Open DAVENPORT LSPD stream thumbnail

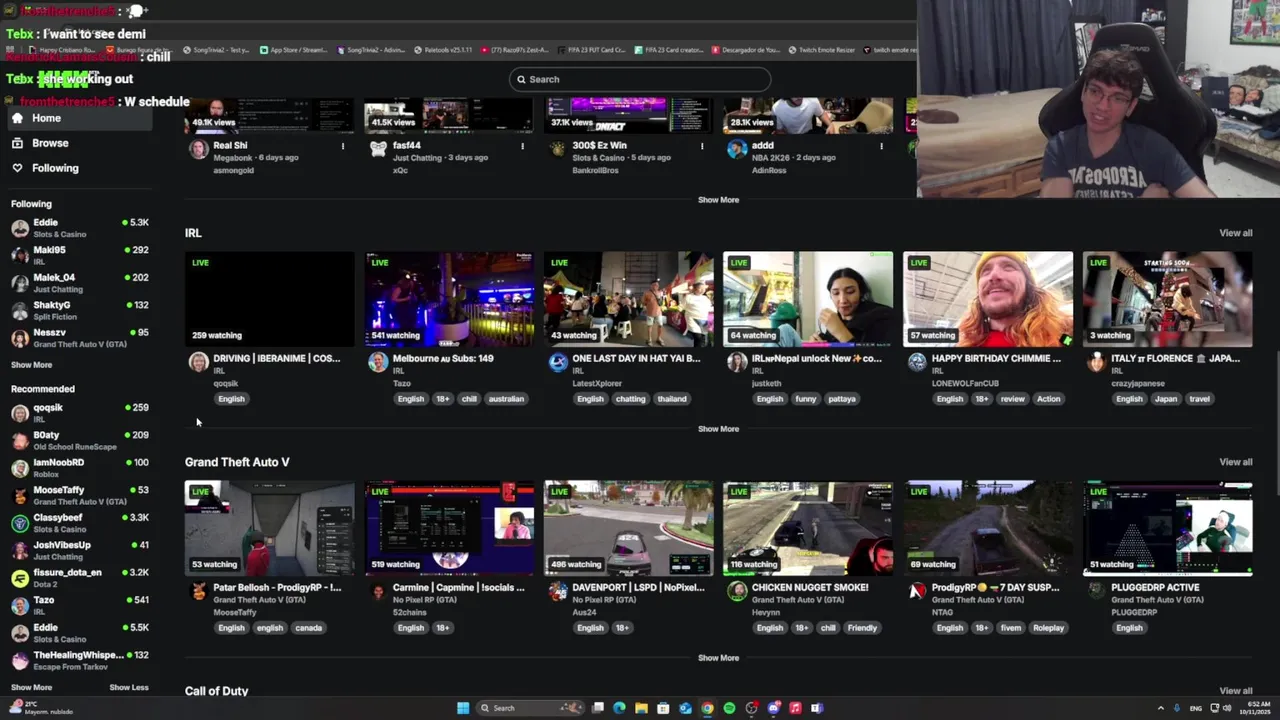(x=629, y=528)
